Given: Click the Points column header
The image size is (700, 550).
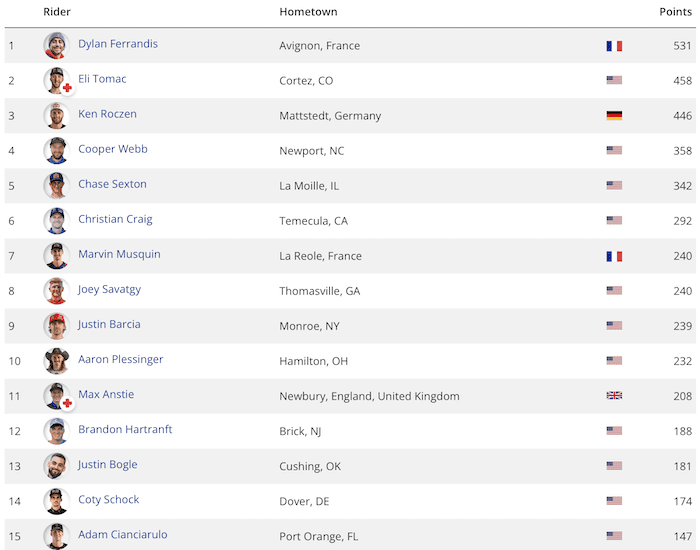Looking at the screenshot, I should (x=675, y=12).
